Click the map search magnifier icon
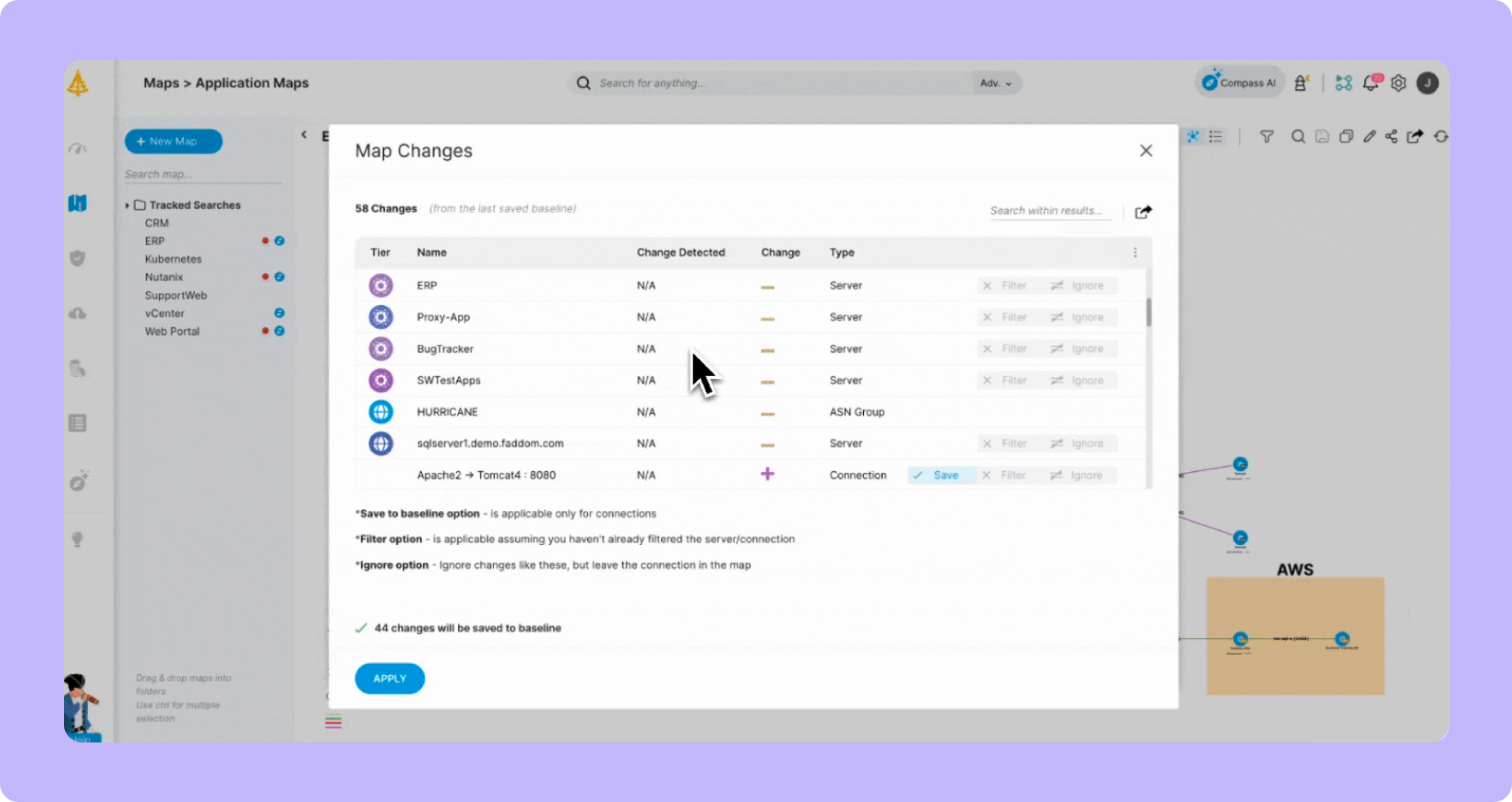This screenshot has width=1512, height=802. pos(1298,137)
